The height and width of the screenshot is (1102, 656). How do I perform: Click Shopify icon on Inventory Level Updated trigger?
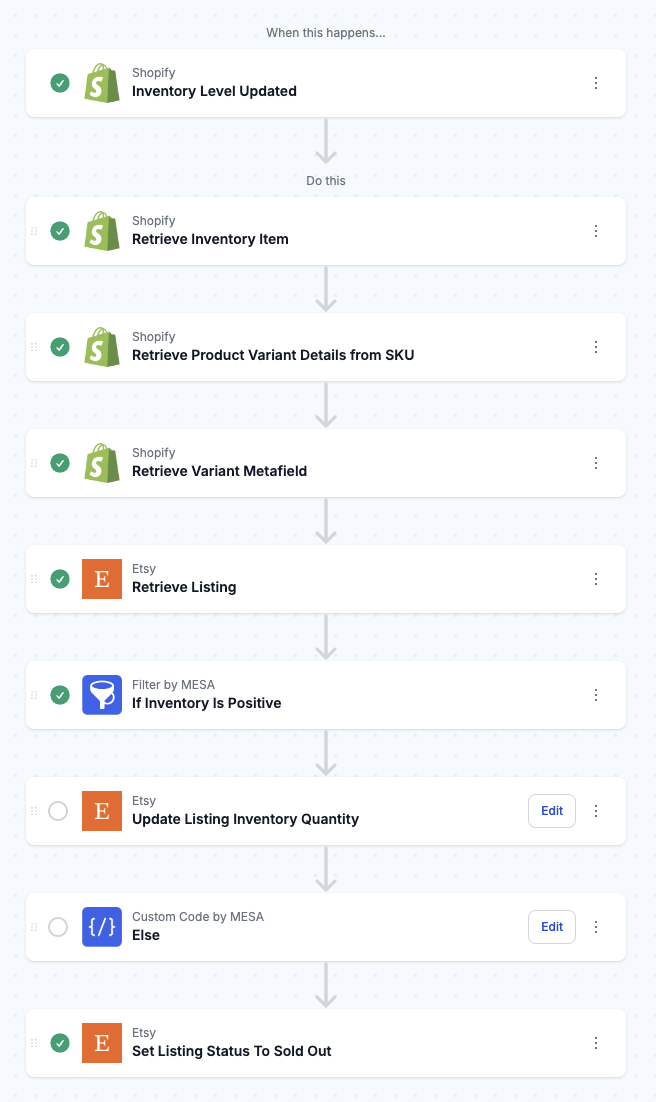(102, 83)
